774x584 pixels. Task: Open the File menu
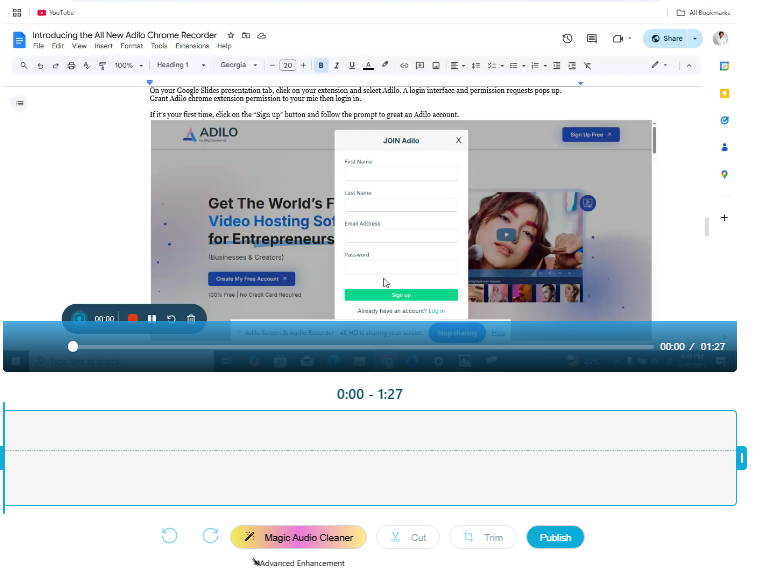[x=39, y=46]
